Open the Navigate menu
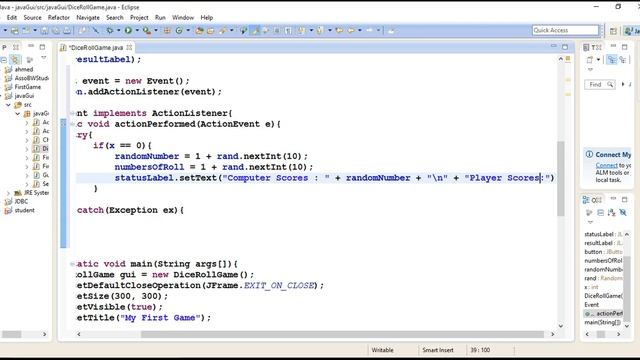640x360 pixels. (x=88, y=18)
